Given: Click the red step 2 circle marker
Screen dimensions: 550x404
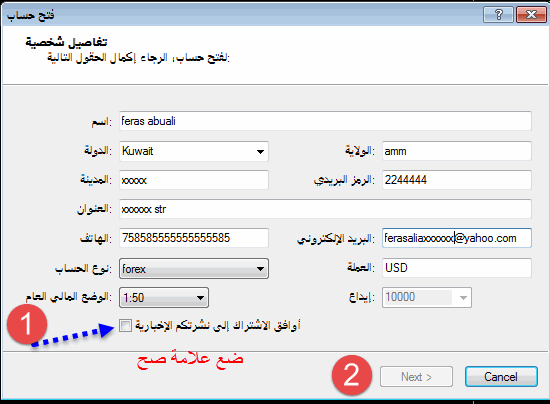Looking at the screenshot, I should point(352,375).
